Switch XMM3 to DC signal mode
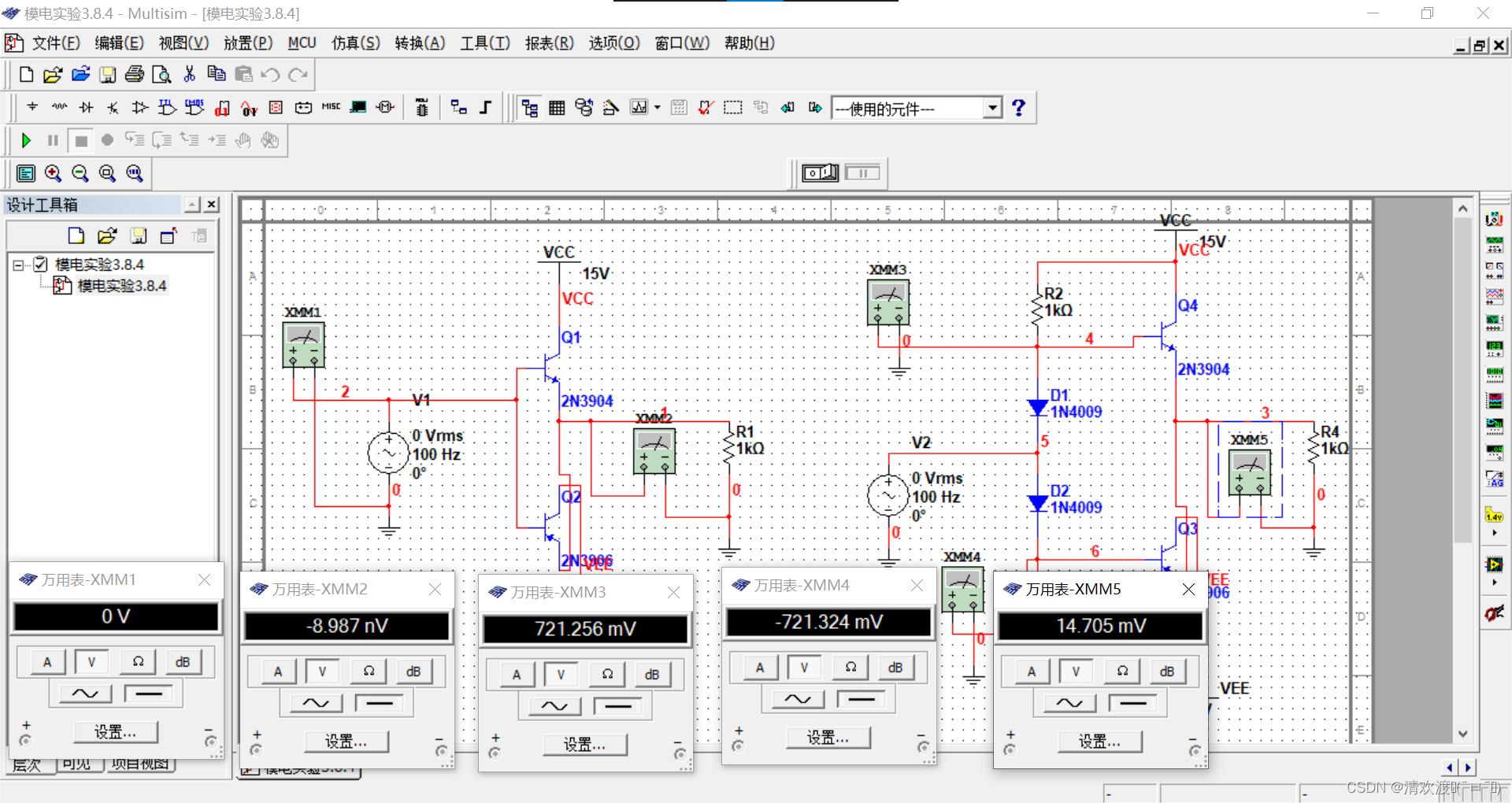1512x803 pixels. (x=618, y=706)
